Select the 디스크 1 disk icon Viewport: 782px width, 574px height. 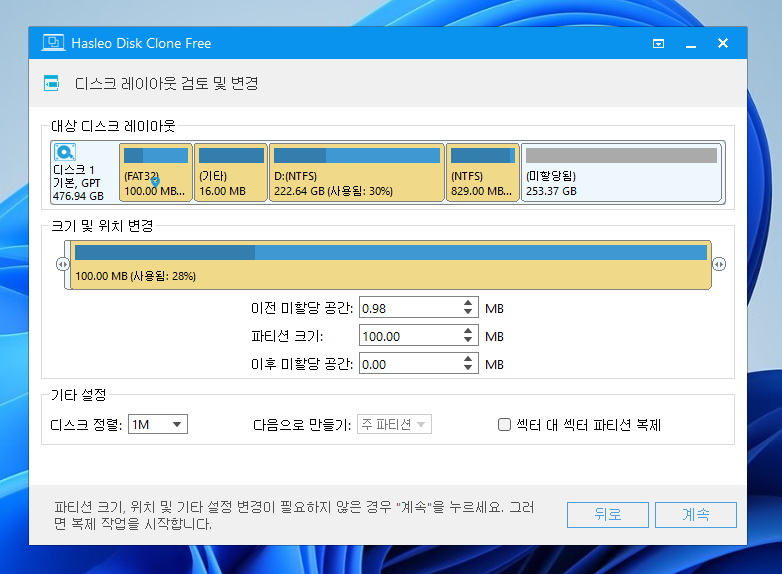click(65, 152)
